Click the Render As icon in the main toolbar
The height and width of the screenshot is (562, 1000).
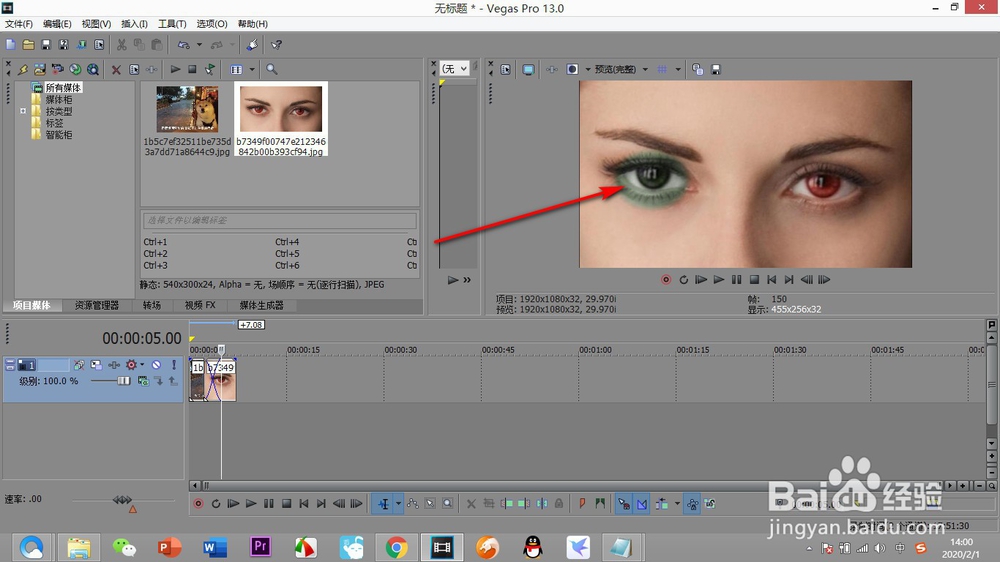tap(82, 45)
